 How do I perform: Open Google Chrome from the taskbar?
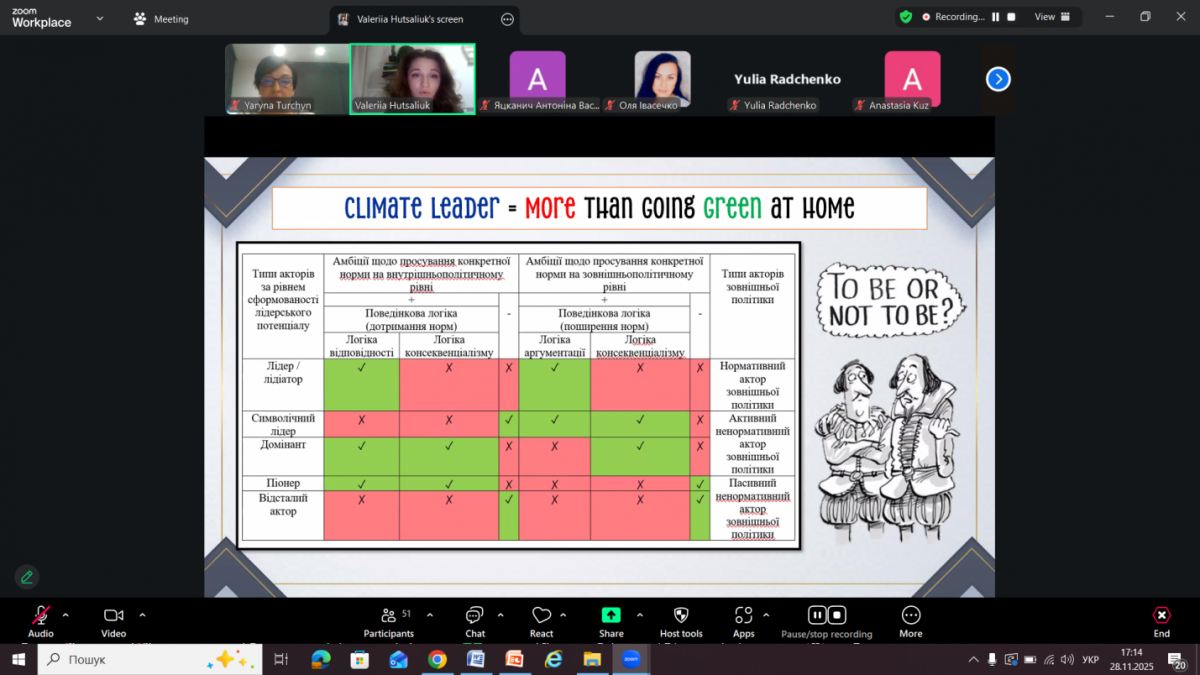point(437,659)
